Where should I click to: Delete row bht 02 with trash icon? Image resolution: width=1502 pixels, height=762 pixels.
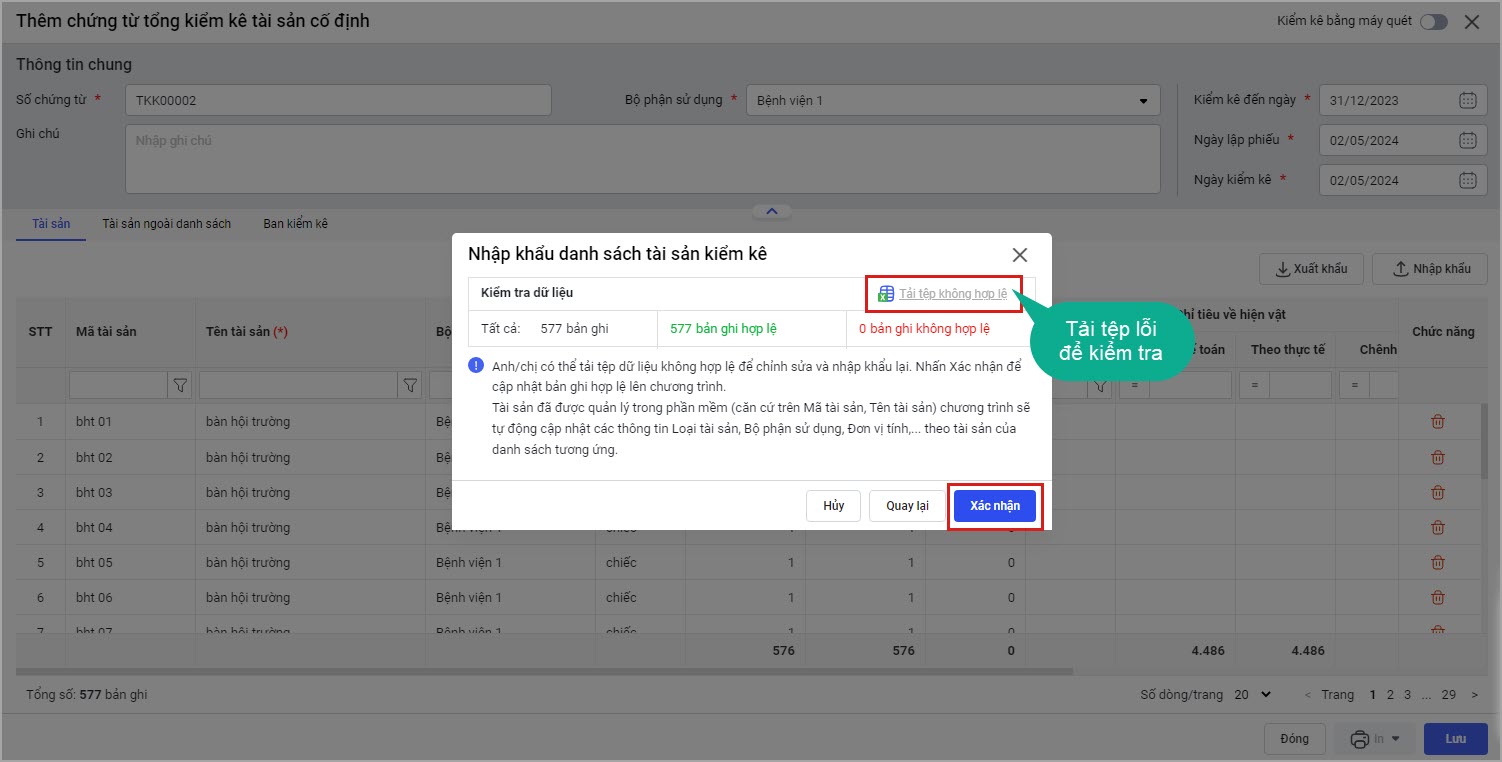tap(1438, 458)
